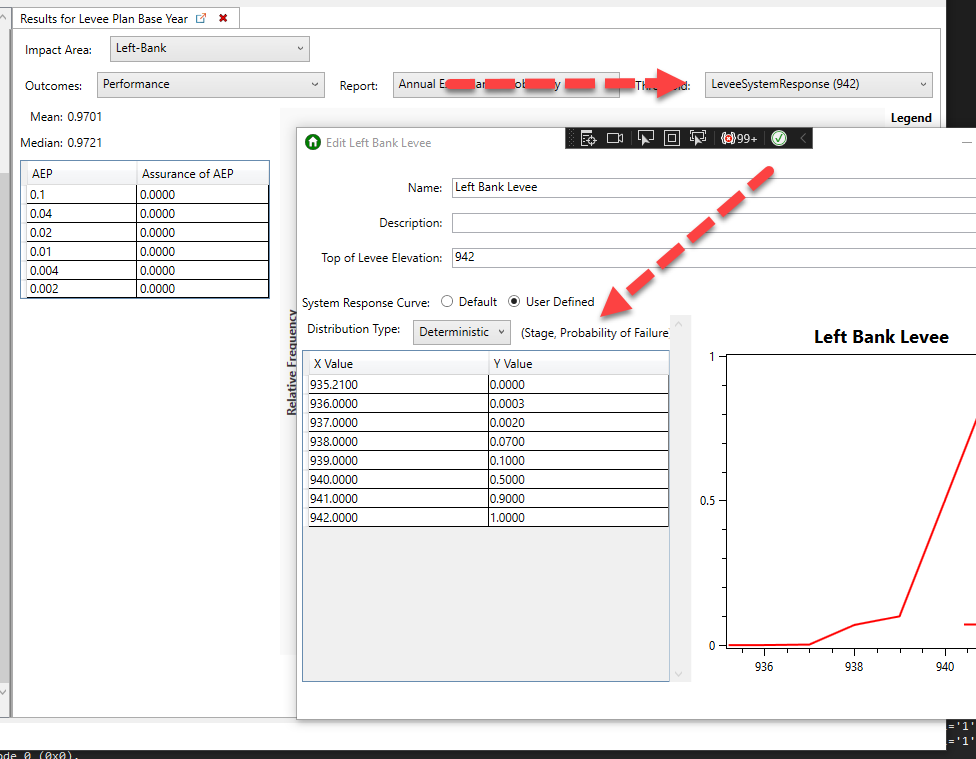The width and height of the screenshot is (976, 759).
Task: Click the window capture square icon
Action: [x=671, y=137]
